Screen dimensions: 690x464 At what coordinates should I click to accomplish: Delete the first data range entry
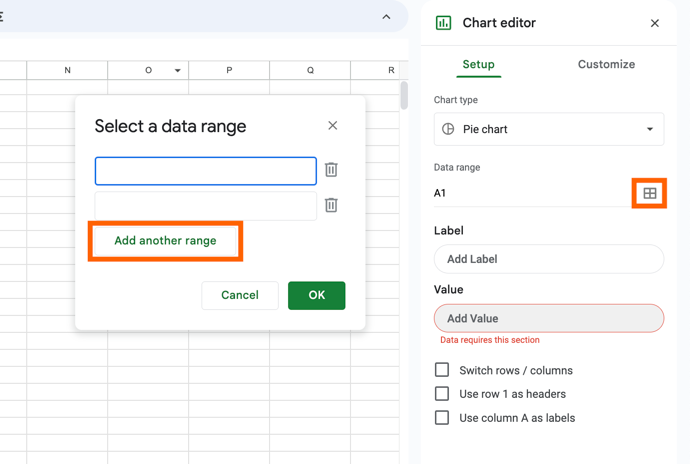click(x=331, y=169)
